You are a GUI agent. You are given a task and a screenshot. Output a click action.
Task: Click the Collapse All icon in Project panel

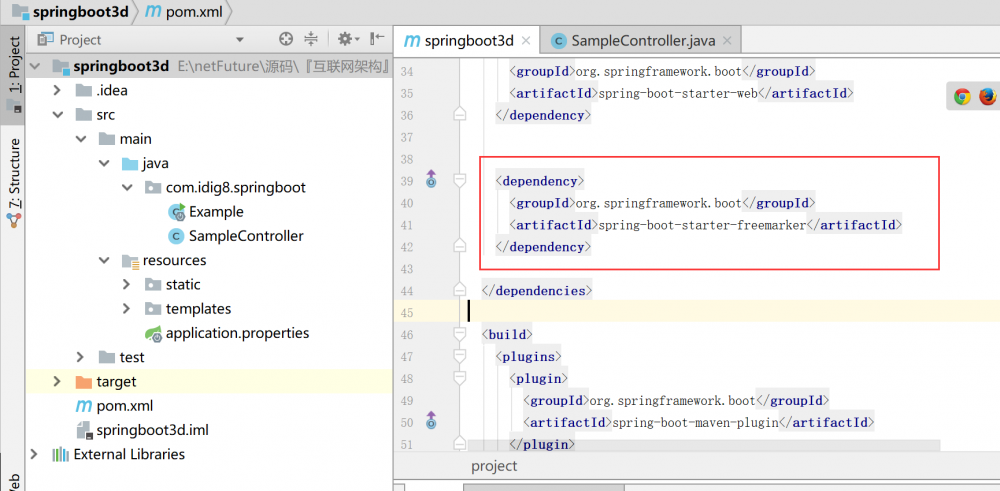tap(311, 39)
